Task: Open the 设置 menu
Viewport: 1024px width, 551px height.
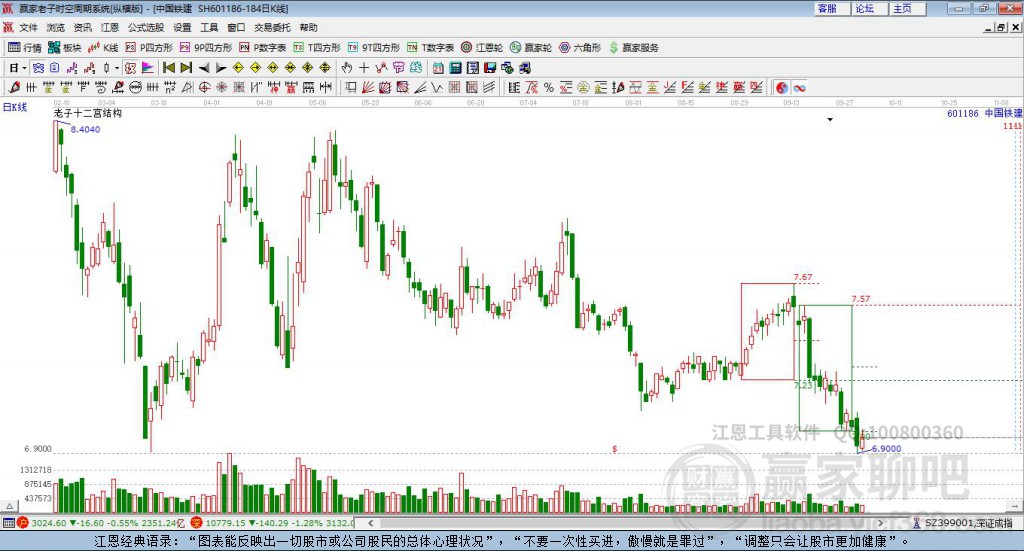Action: 182,27
